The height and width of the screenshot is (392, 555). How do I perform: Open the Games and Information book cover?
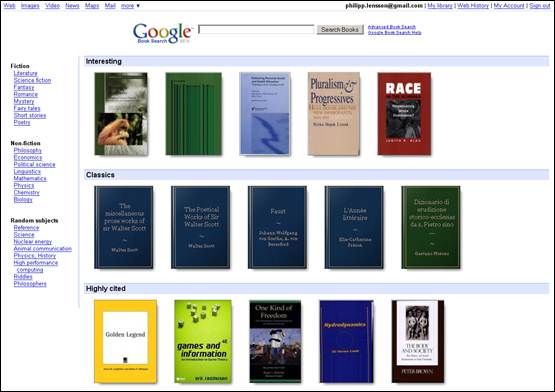coord(203,341)
